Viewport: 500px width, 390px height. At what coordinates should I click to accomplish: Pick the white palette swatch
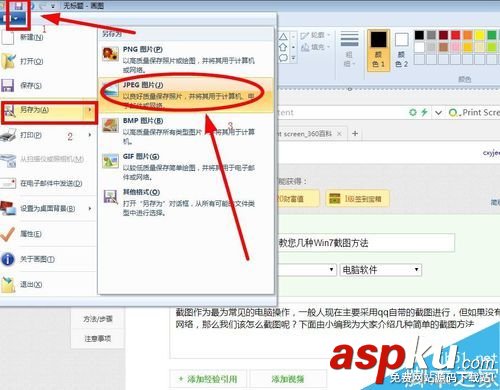(419, 47)
